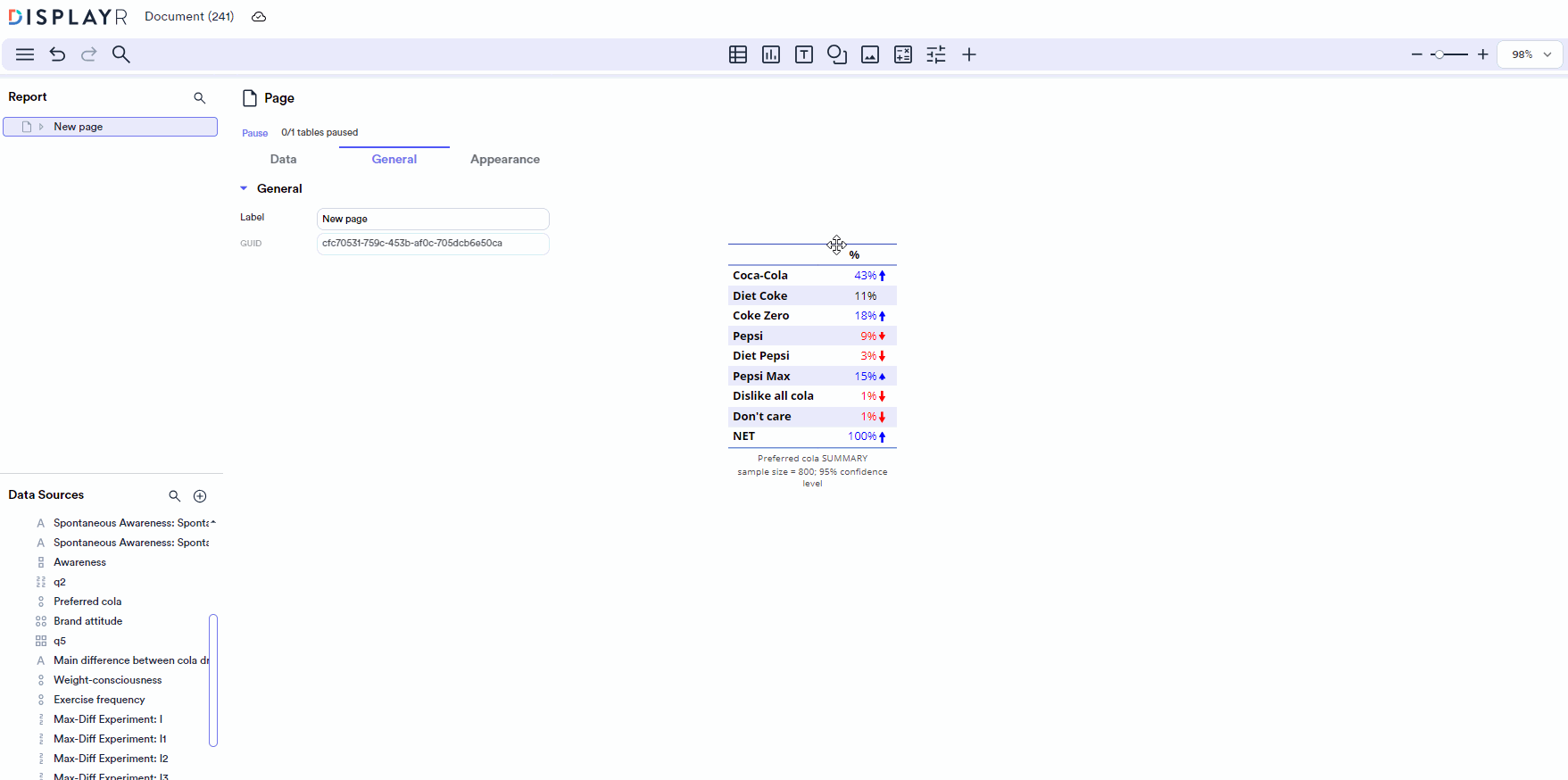Click the cloud save status icon

point(259,17)
